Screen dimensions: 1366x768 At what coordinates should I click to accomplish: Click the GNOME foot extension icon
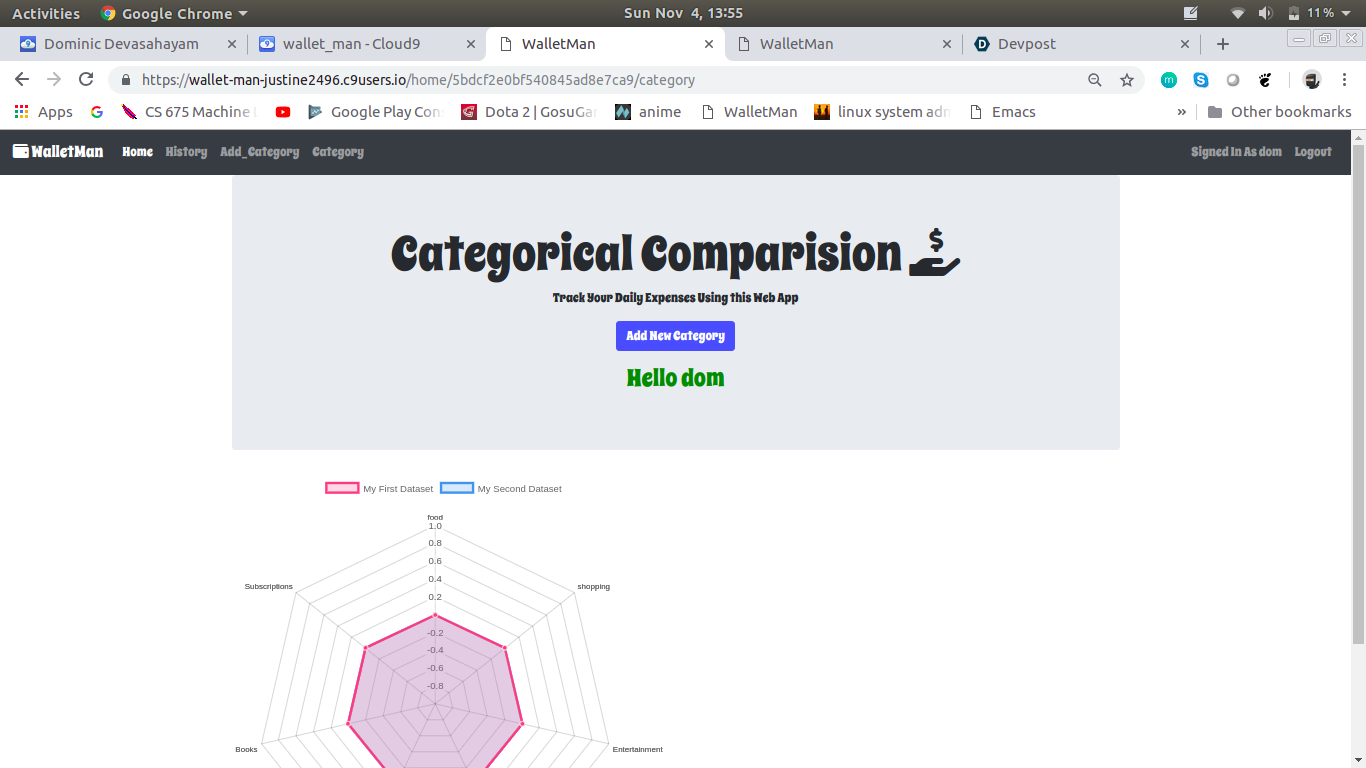[x=1265, y=80]
